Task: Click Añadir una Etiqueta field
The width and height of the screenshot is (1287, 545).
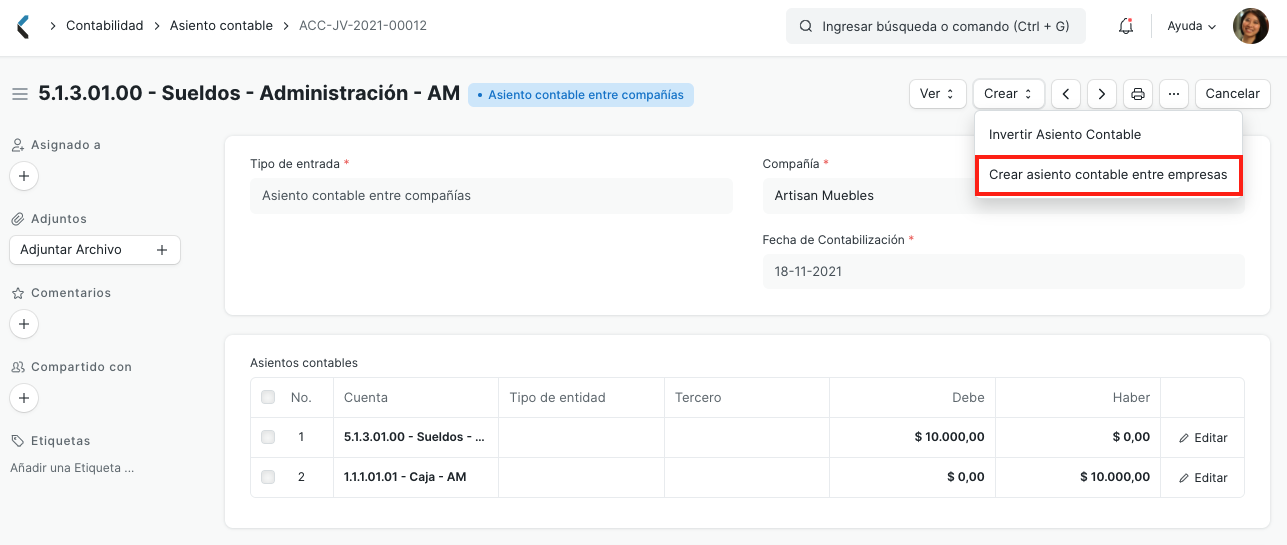Action: [x=72, y=468]
